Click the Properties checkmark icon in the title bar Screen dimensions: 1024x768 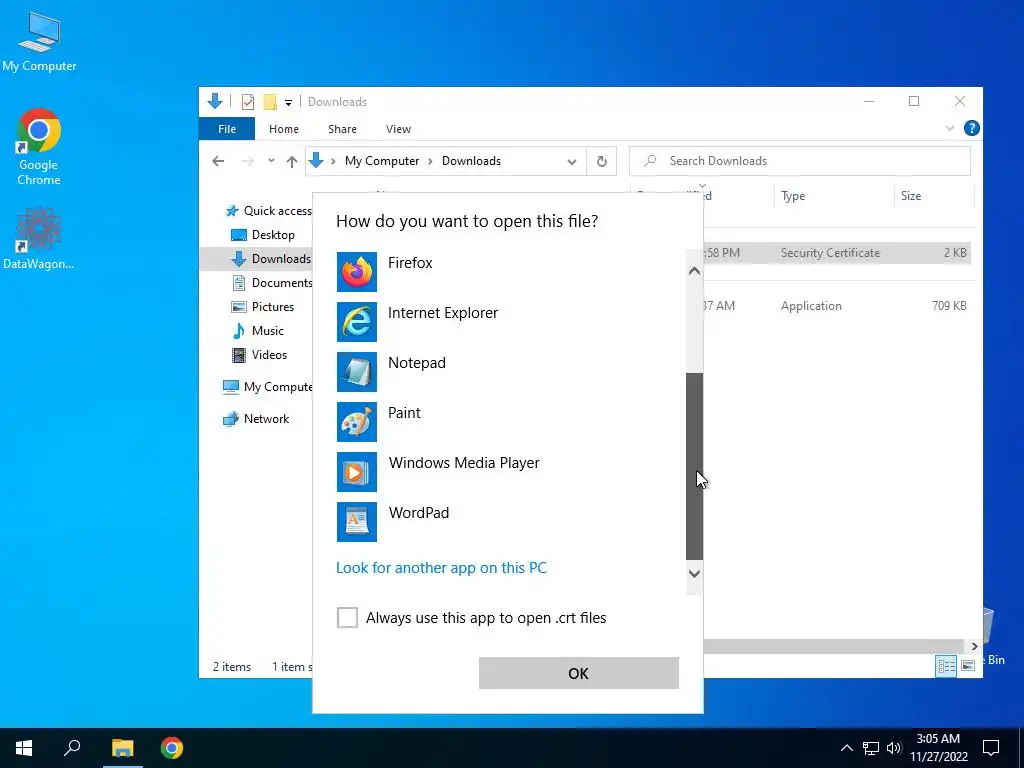click(x=248, y=102)
